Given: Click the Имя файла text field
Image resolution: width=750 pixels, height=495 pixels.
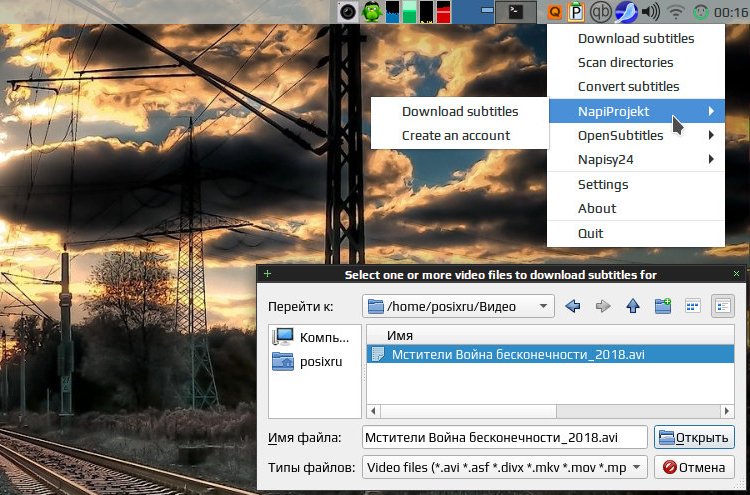Looking at the screenshot, I should 505,437.
